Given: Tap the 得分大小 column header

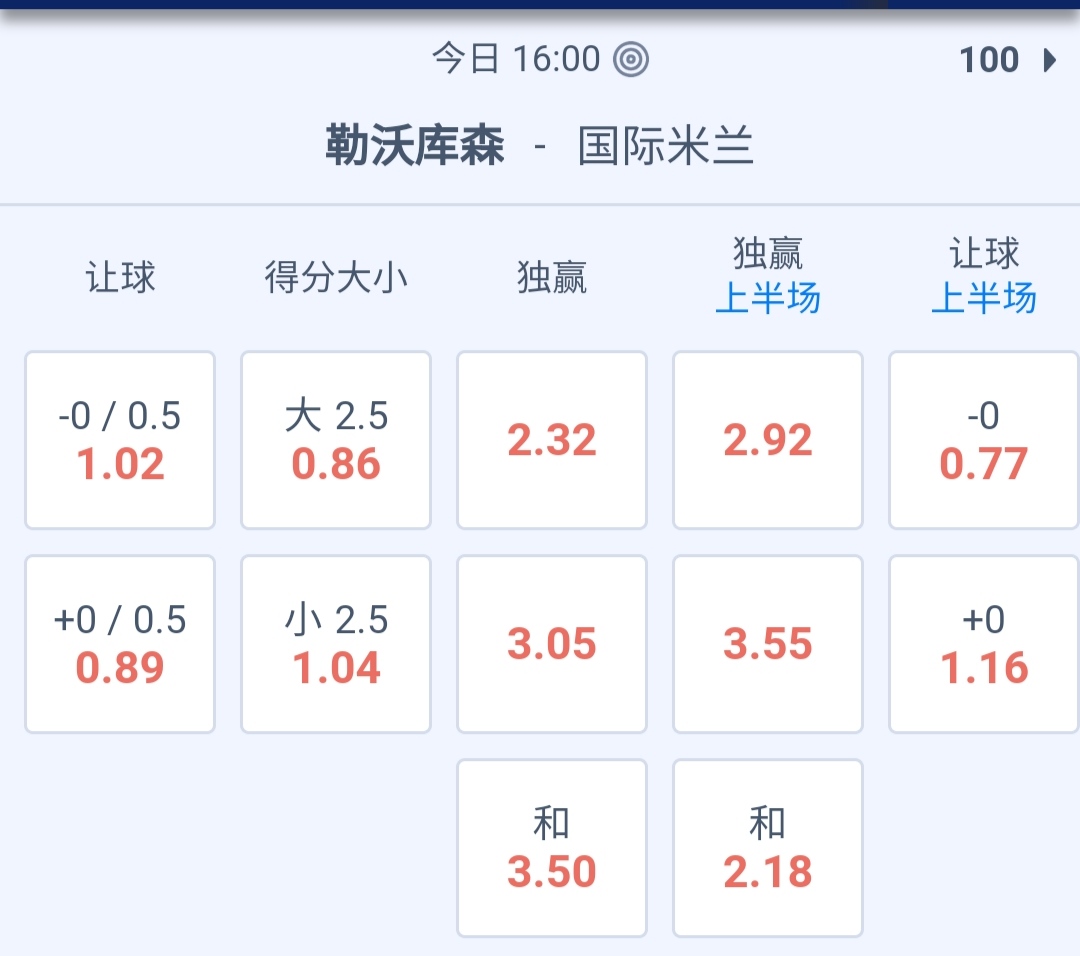Looking at the screenshot, I should [336, 277].
